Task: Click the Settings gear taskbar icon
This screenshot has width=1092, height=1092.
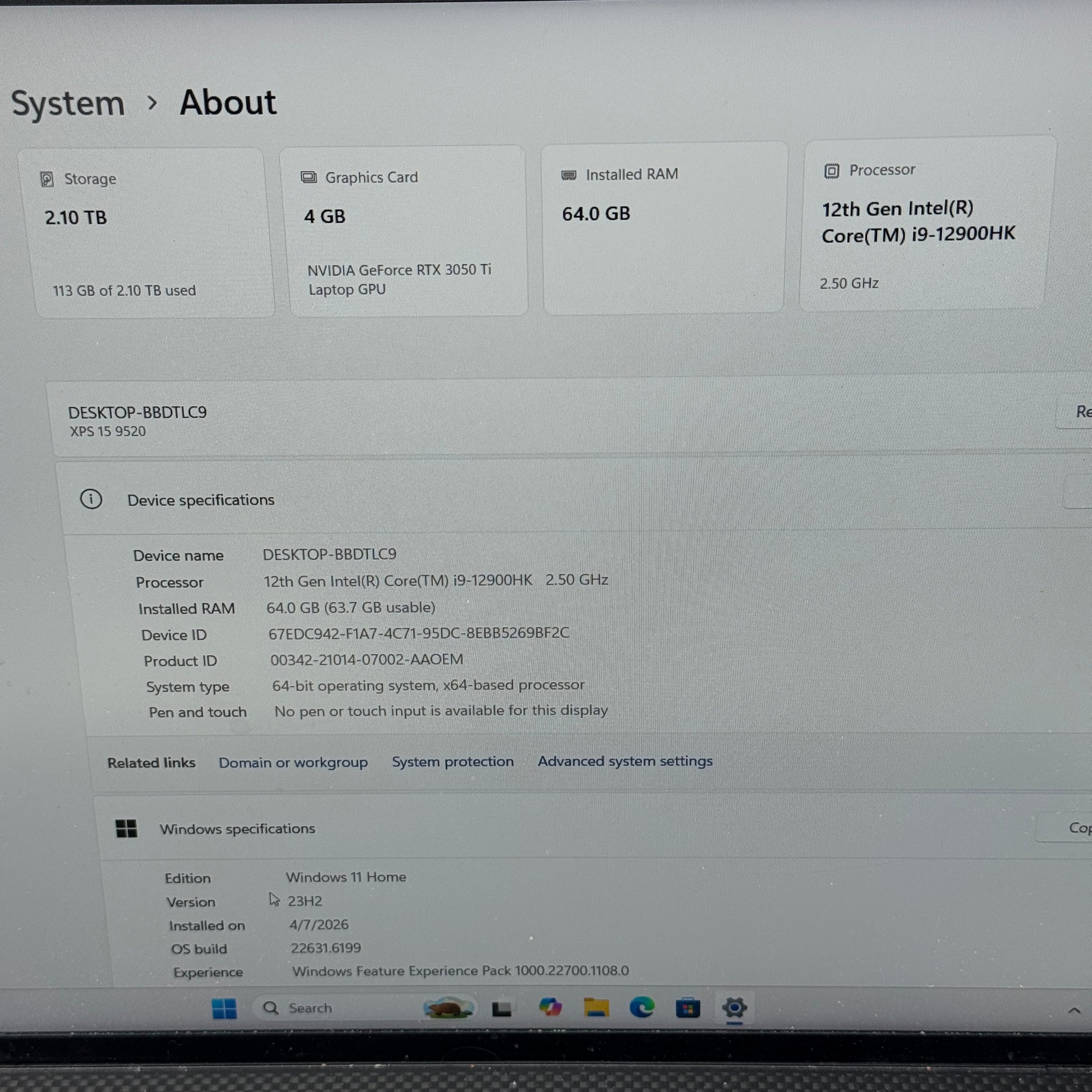Action: (733, 1007)
